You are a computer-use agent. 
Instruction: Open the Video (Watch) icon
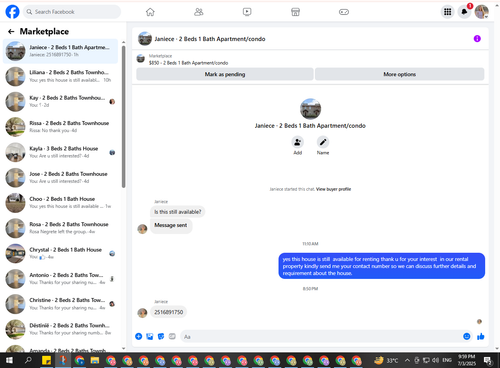click(x=247, y=12)
